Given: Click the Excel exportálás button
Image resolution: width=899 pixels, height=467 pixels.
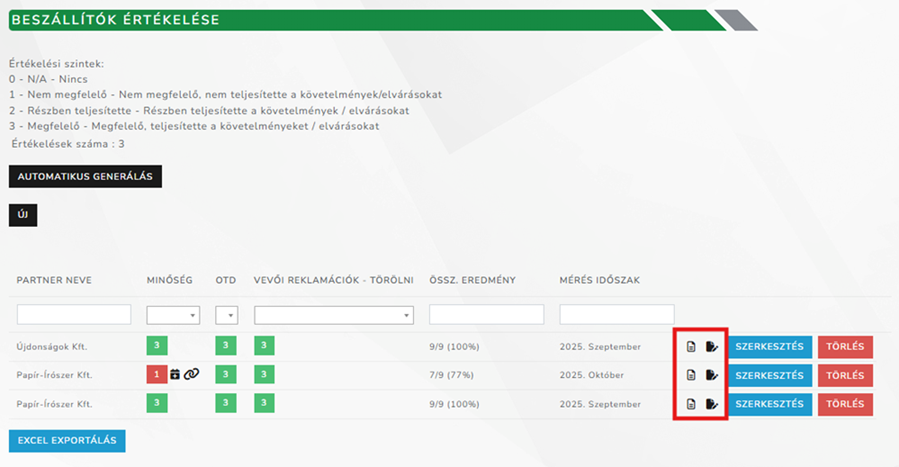Looking at the screenshot, I should (x=67, y=441).
